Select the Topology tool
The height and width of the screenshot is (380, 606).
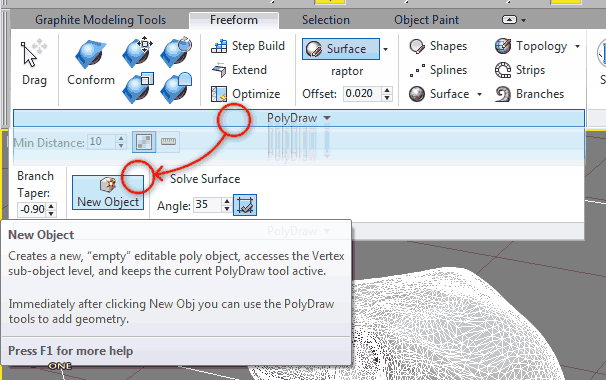coord(531,46)
